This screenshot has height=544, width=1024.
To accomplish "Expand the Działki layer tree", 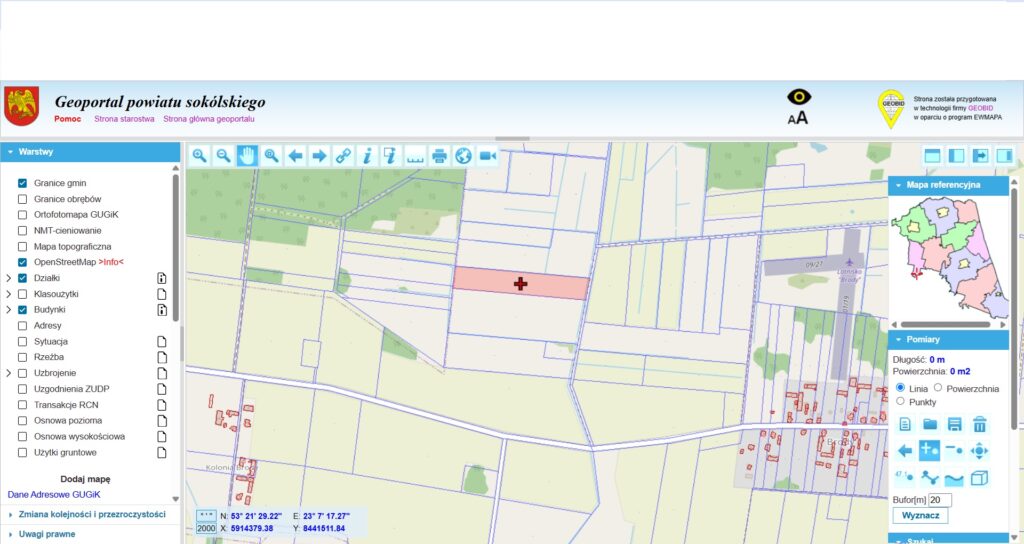I will [9, 278].
